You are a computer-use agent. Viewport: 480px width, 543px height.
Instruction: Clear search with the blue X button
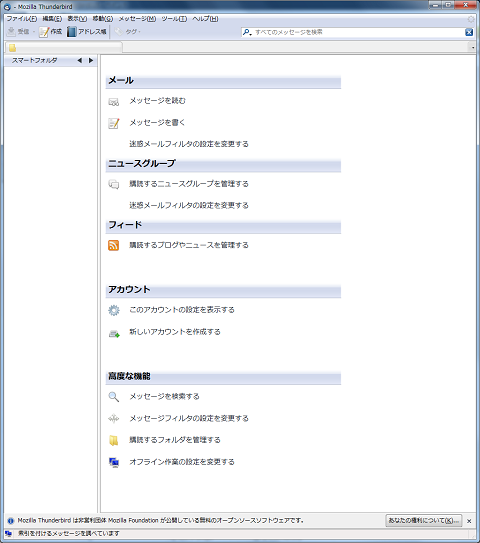pyautogui.click(x=469, y=32)
